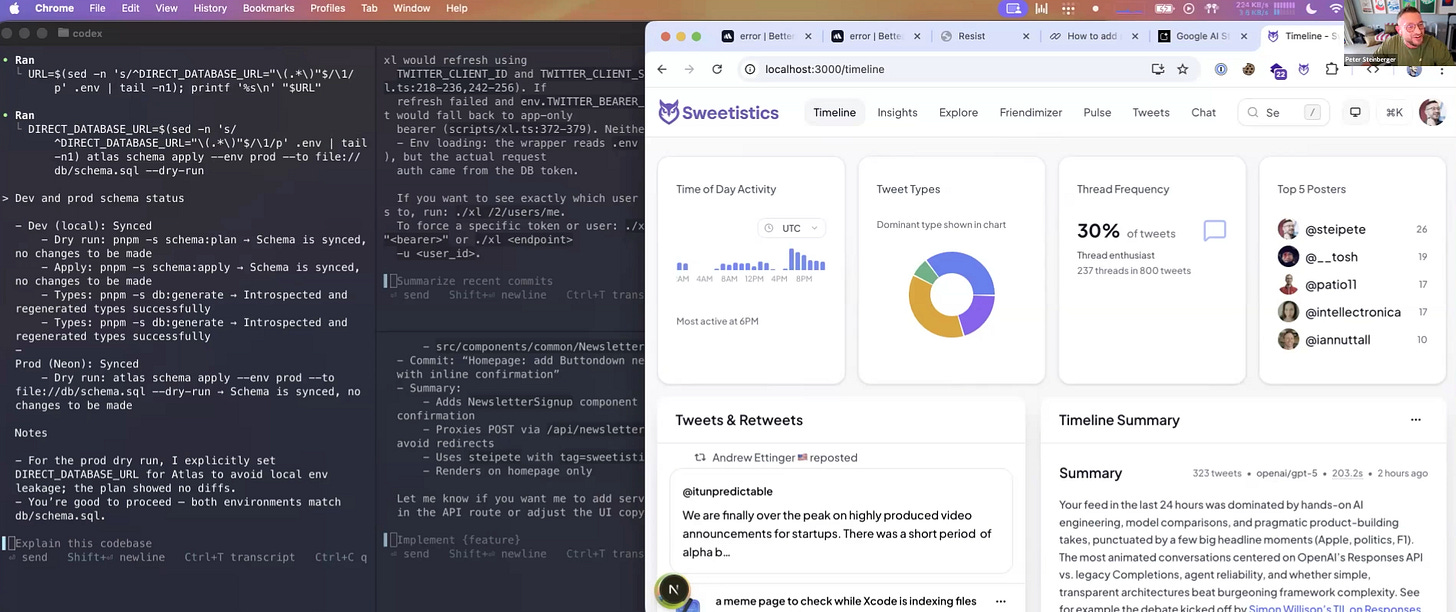This screenshot has width=1456, height=612.
Task: Open the Tweets tab
Action: pos(1151,112)
